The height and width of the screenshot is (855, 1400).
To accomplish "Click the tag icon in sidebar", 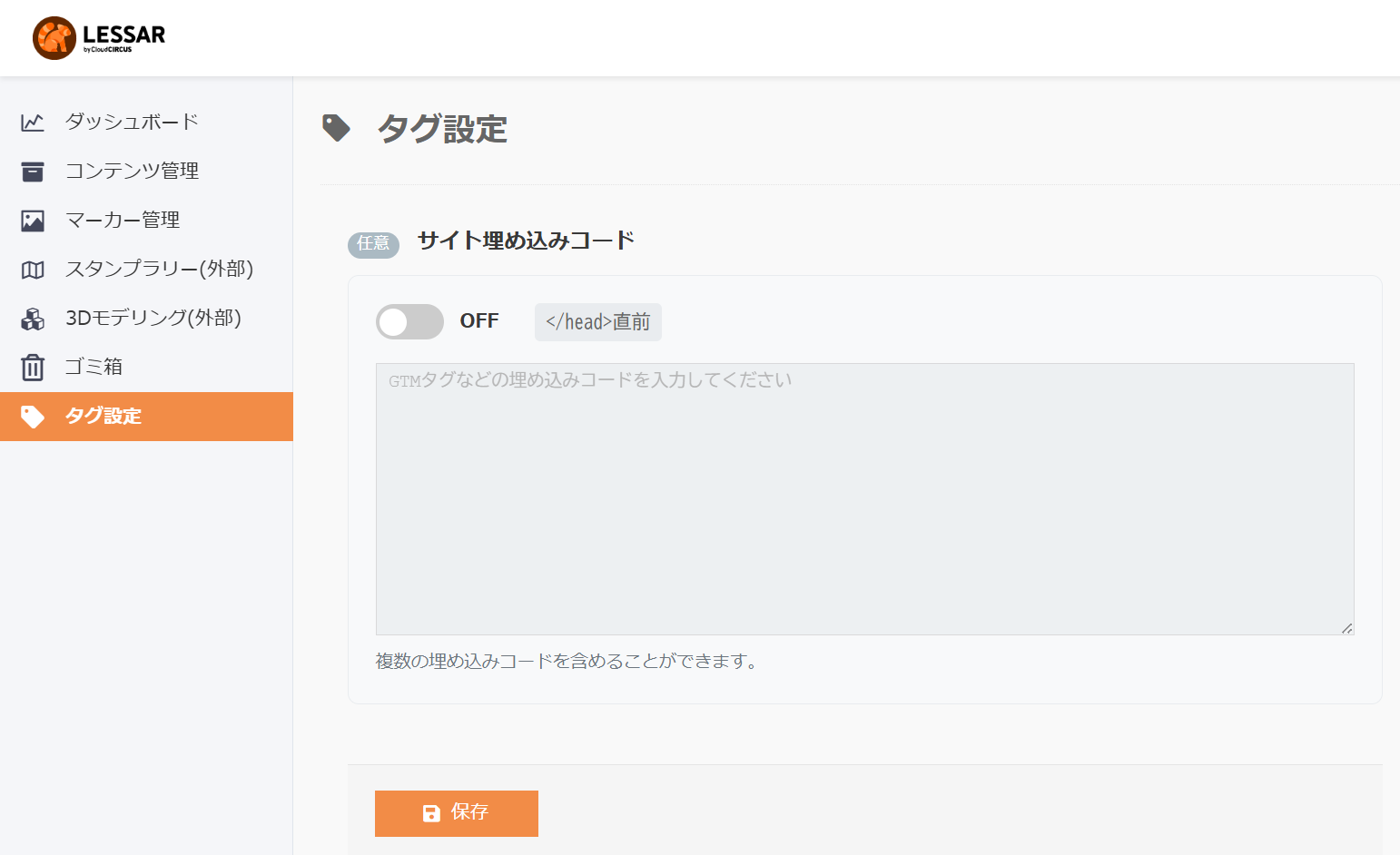I will [33, 417].
